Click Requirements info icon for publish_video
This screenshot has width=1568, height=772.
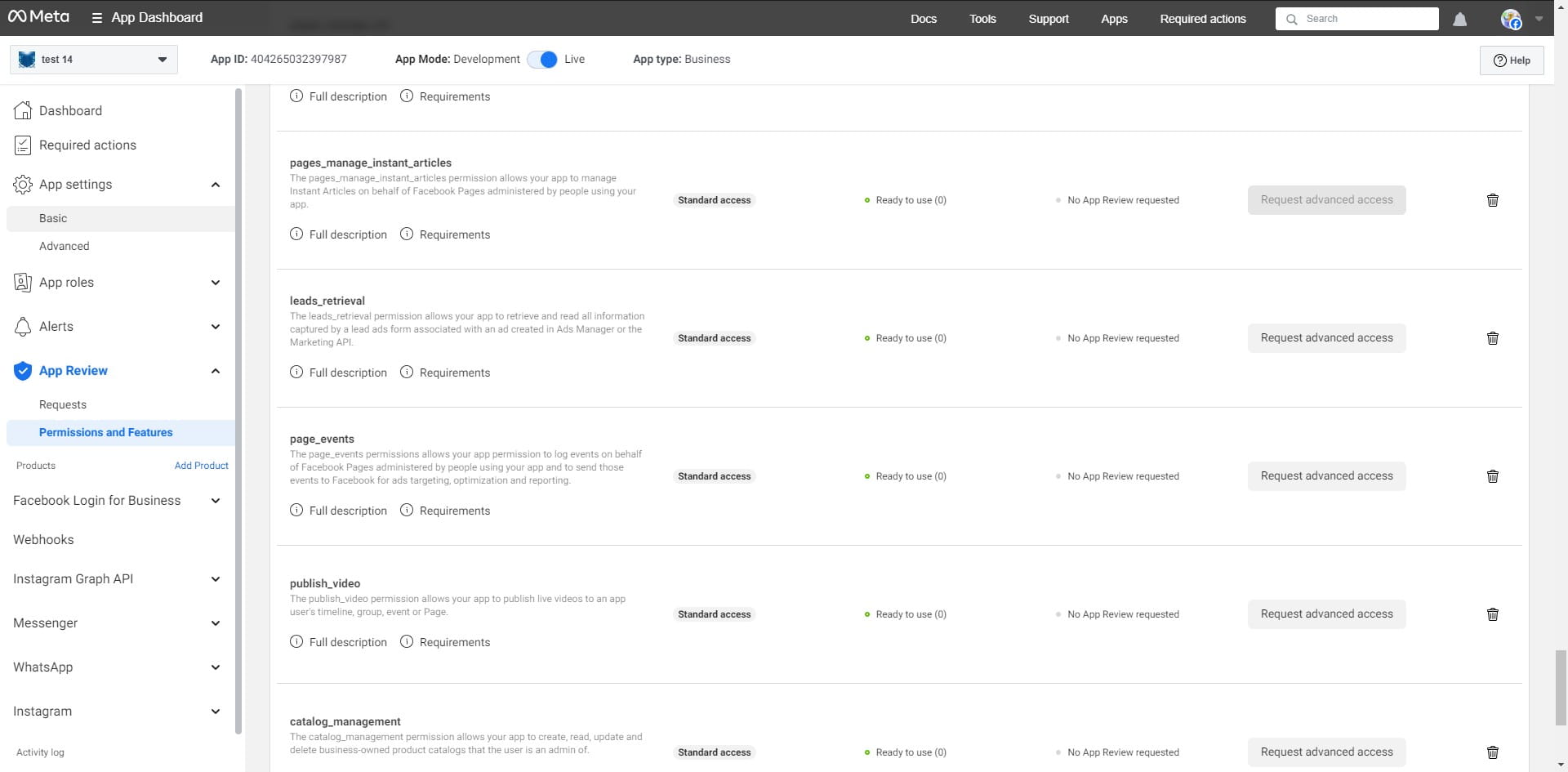[x=407, y=641]
